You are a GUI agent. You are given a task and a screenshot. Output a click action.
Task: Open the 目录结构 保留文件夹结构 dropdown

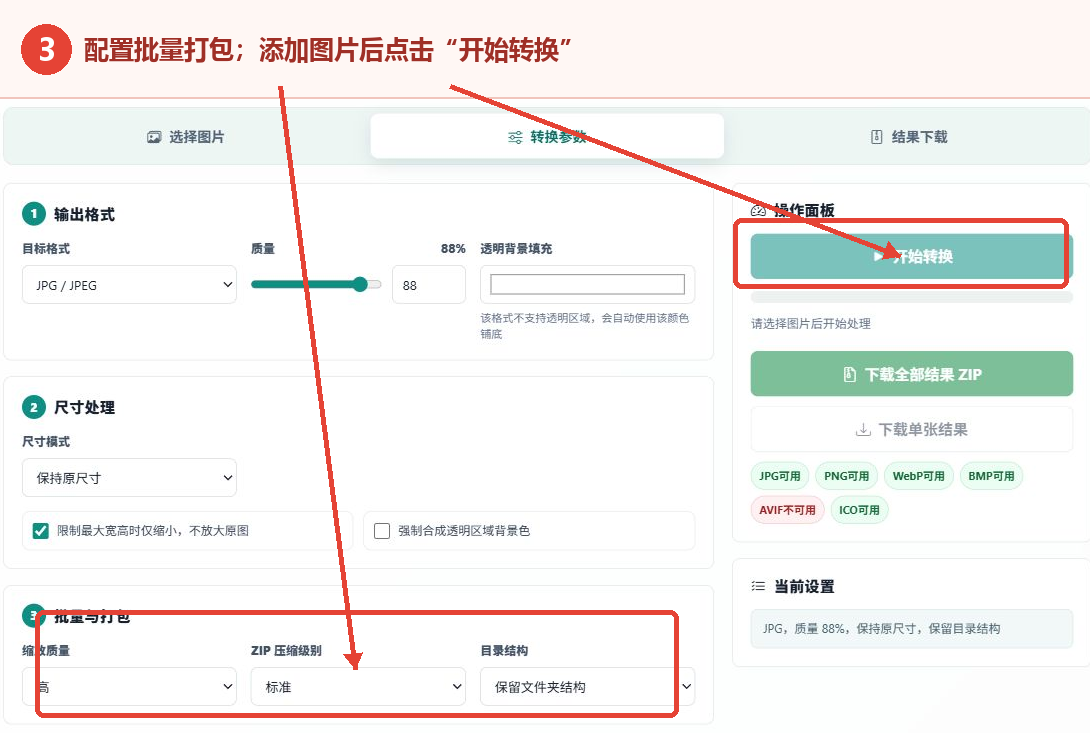[x=587, y=686]
